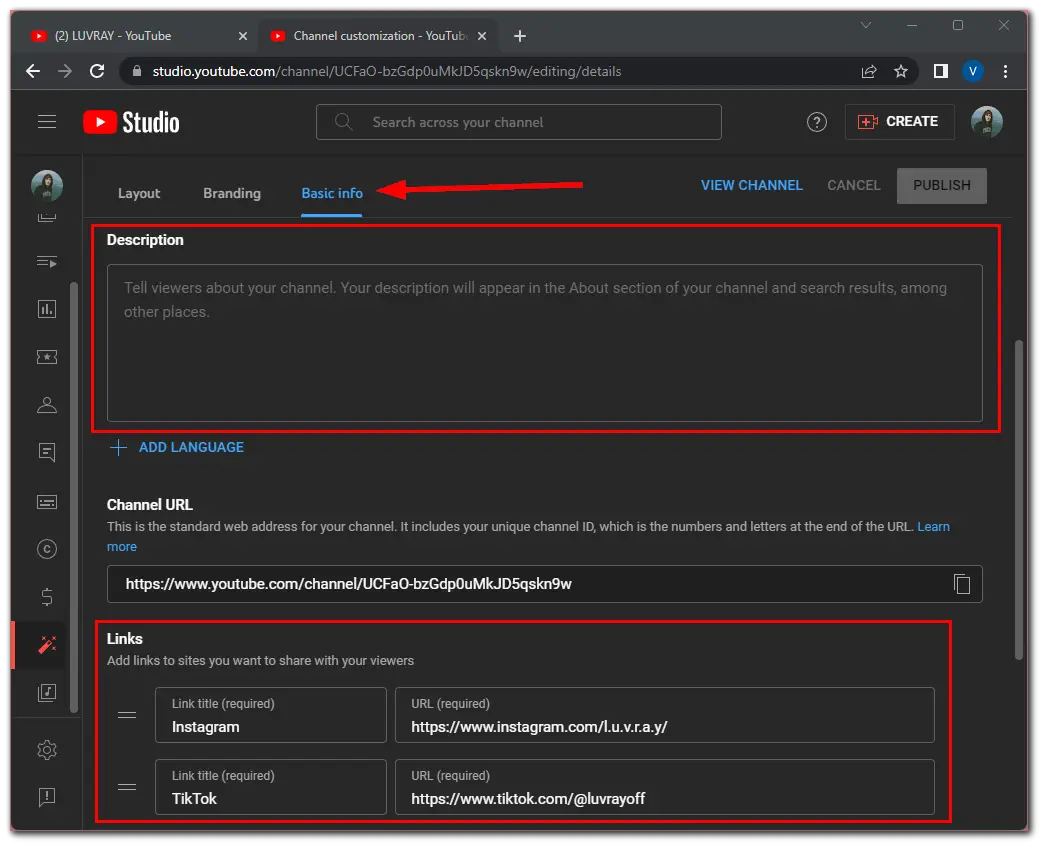
Task: Toggle the browser side panel icon
Action: coord(941,71)
